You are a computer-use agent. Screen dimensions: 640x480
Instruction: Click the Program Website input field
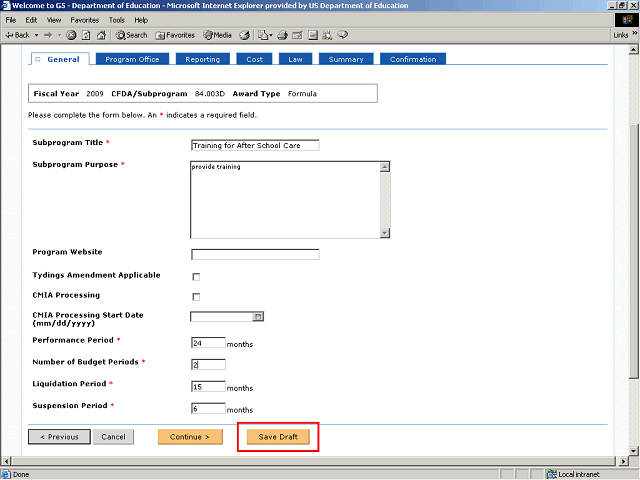click(255, 254)
